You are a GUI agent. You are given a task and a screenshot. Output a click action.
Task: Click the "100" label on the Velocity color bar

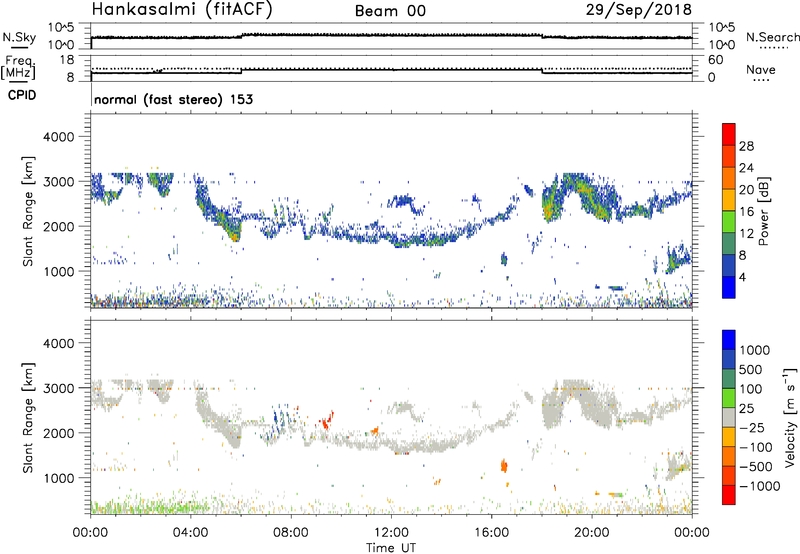(x=751, y=389)
